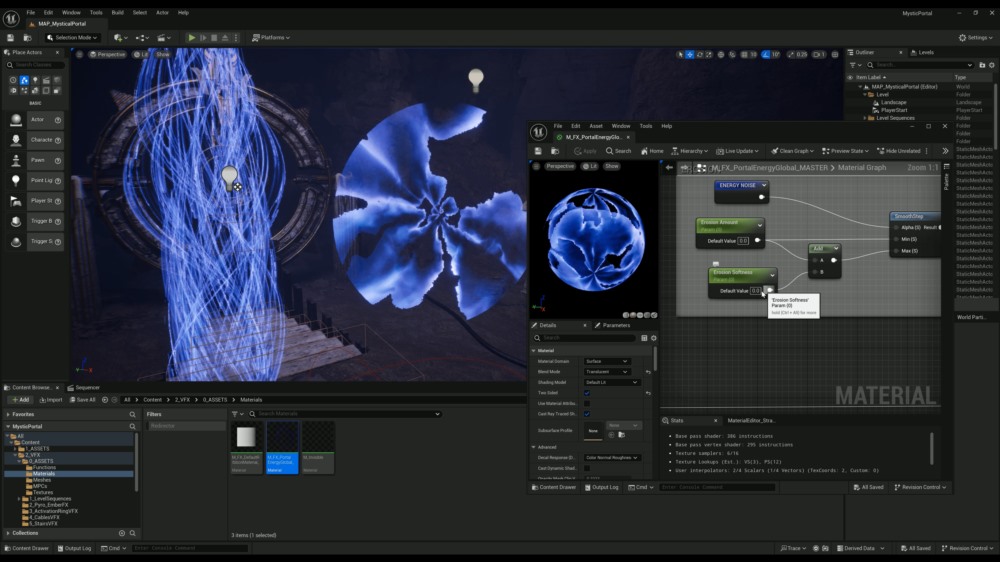
Task: Reset Blend Mode to default arrow
Action: (648, 372)
